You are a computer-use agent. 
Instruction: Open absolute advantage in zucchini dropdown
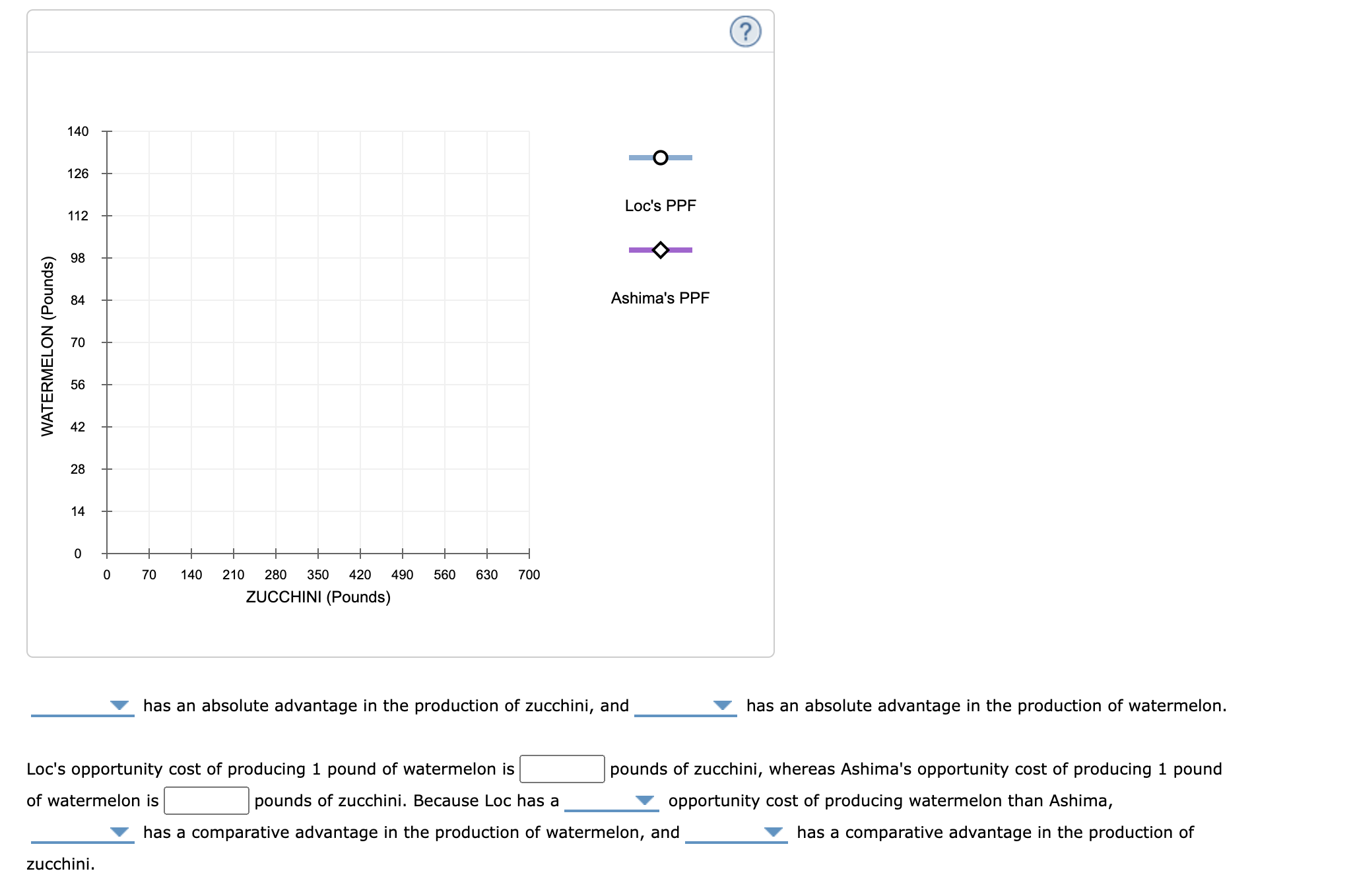click(82, 705)
